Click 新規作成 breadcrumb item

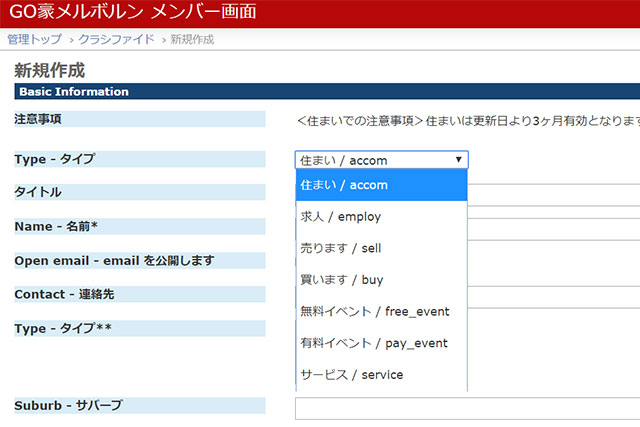click(191, 39)
